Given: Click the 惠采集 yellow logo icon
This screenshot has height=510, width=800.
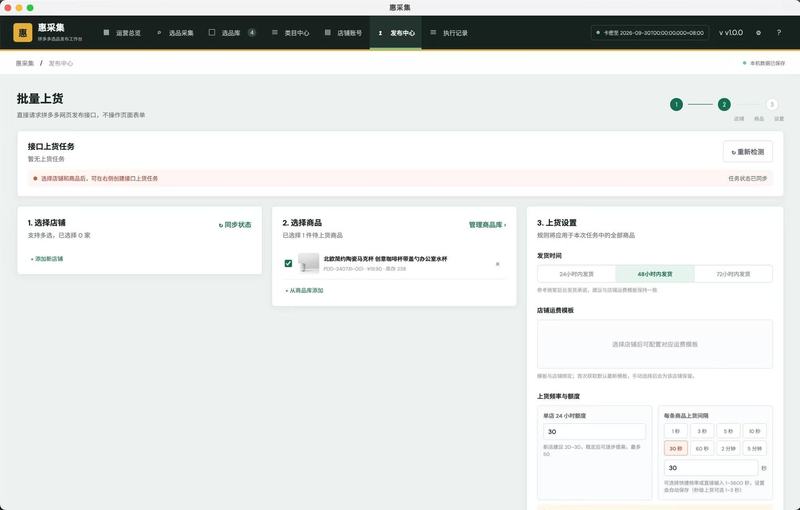Looking at the screenshot, I should pyautogui.click(x=23, y=33).
